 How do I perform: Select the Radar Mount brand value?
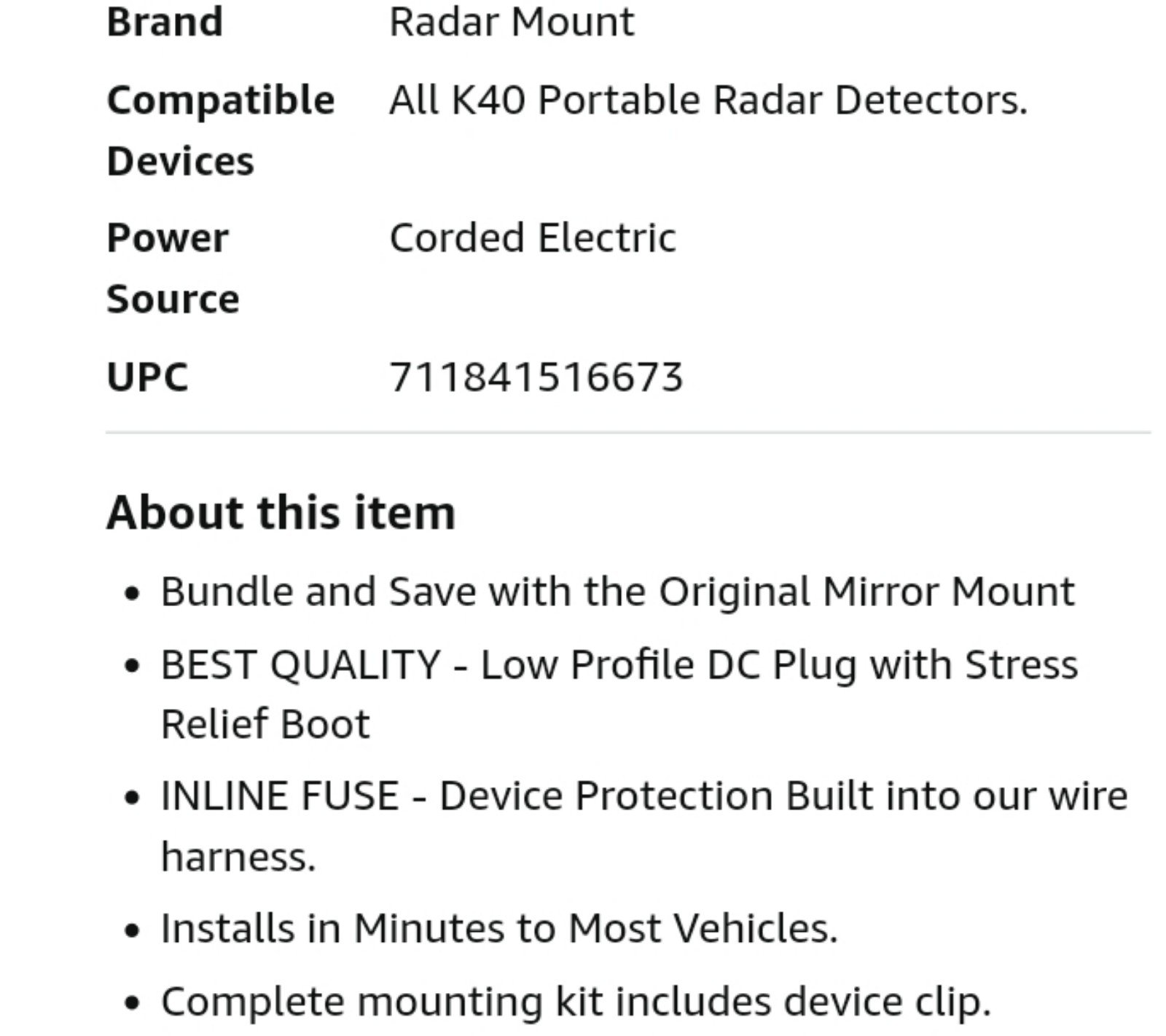click(512, 21)
